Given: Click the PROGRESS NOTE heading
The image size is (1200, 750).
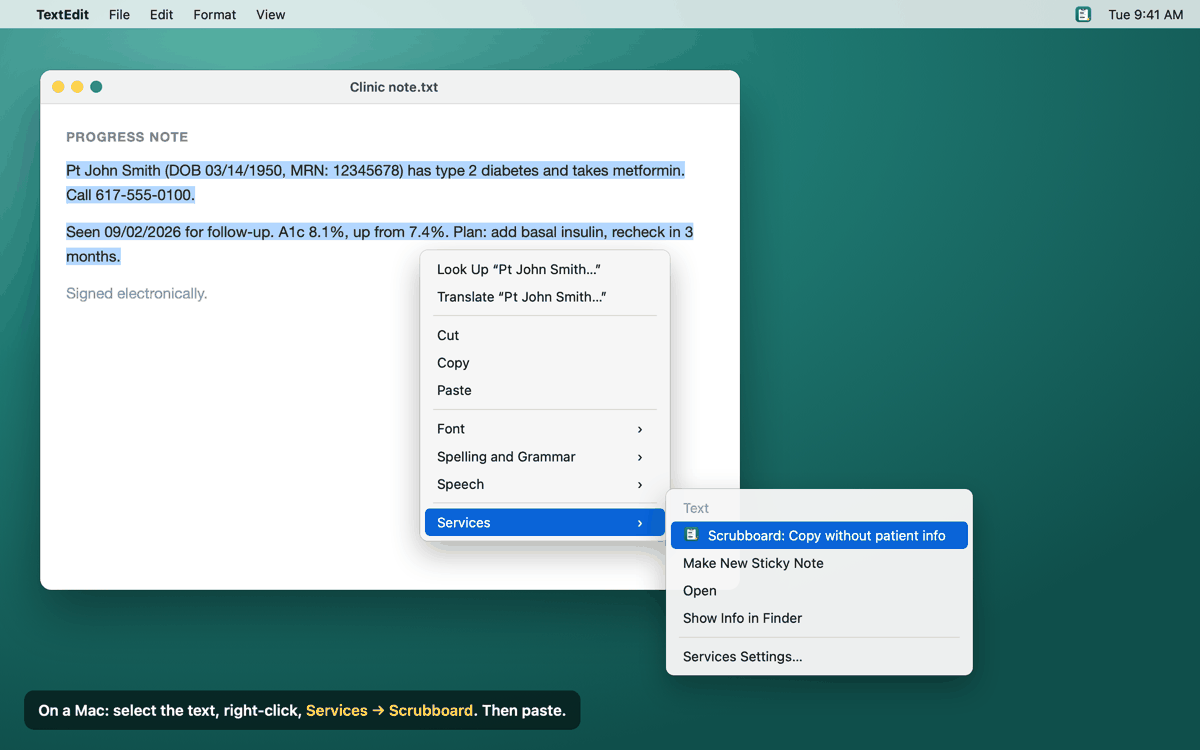Looking at the screenshot, I should (x=127, y=137).
